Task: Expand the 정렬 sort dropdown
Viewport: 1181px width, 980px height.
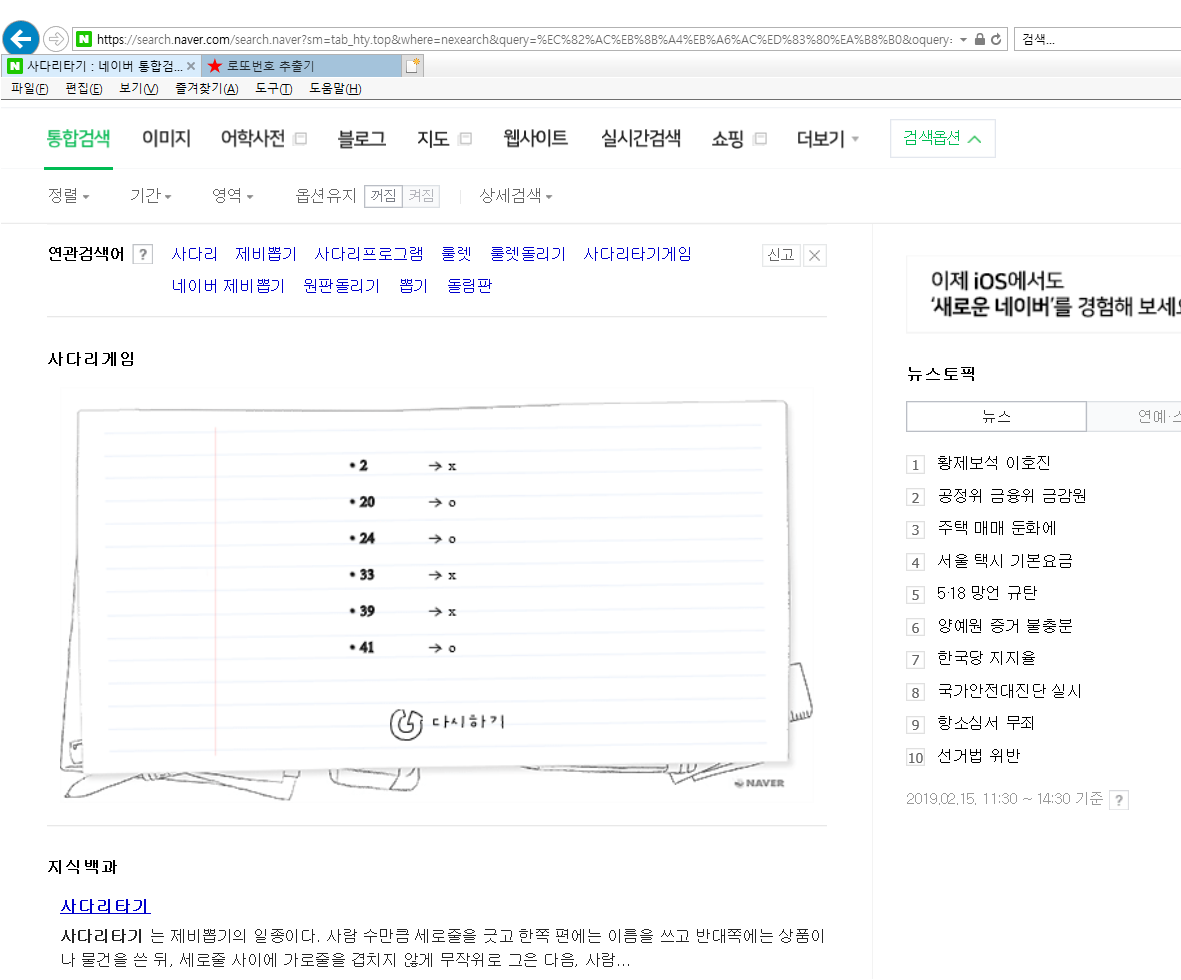Action: (68, 196)
